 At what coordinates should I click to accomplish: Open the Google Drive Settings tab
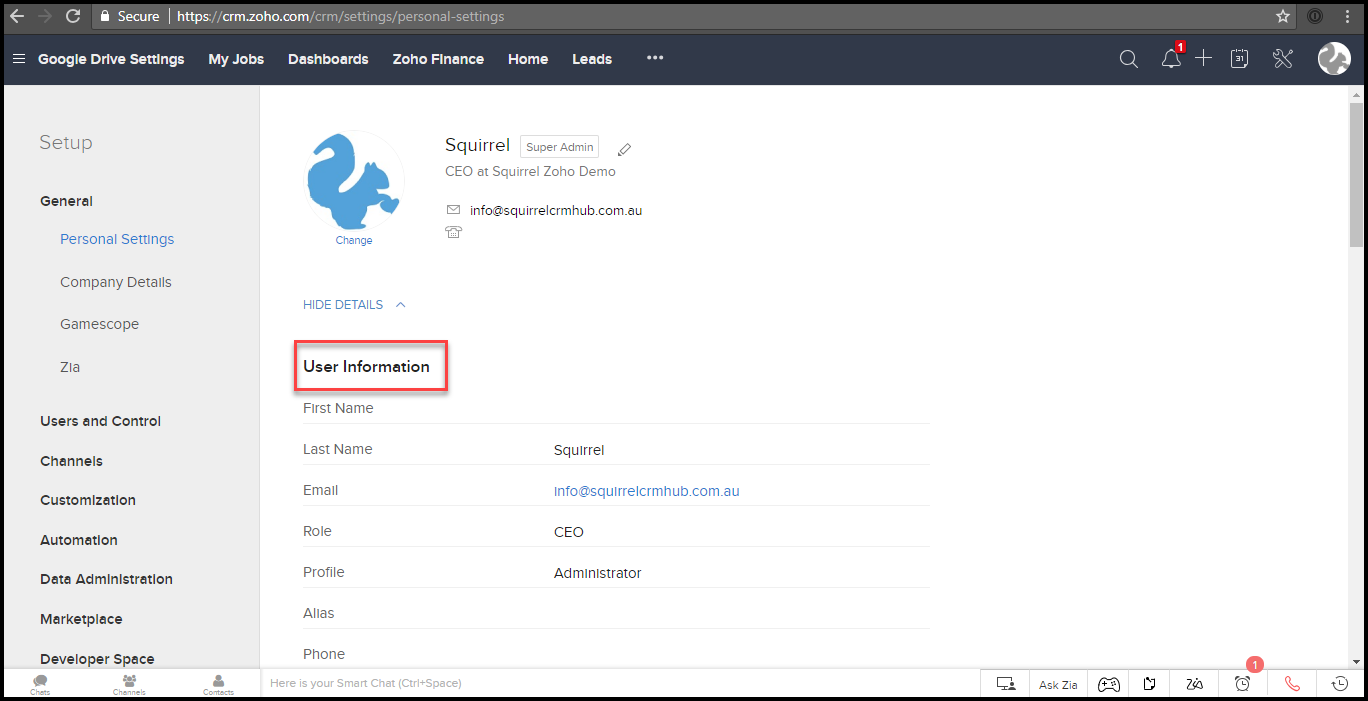click(111, 59)
